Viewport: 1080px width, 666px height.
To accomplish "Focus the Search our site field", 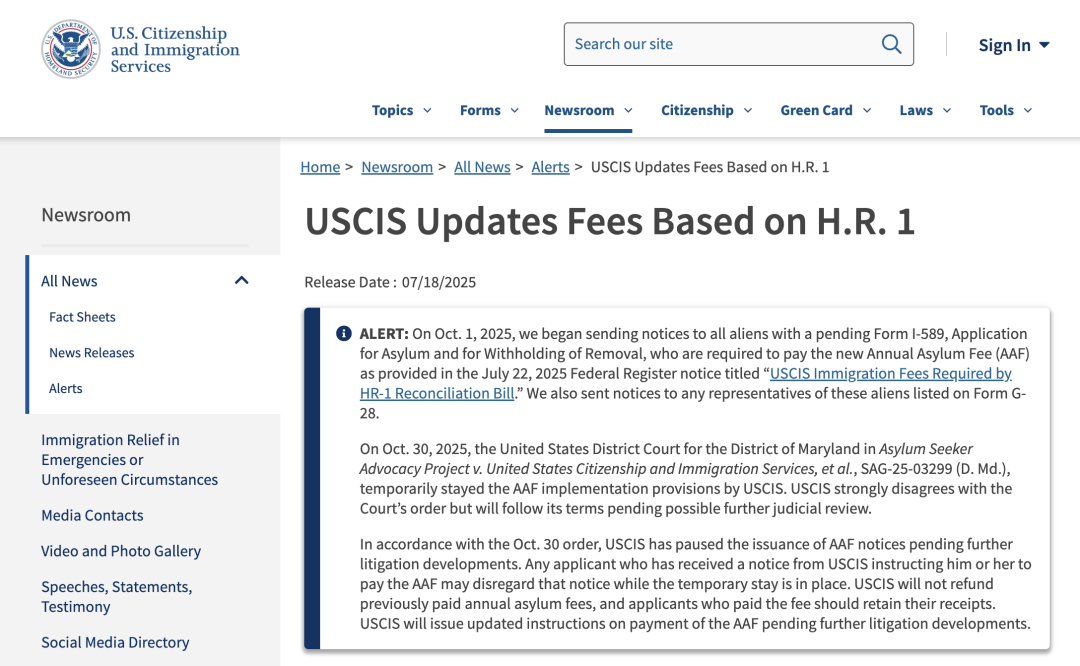I will coord(738,44).
